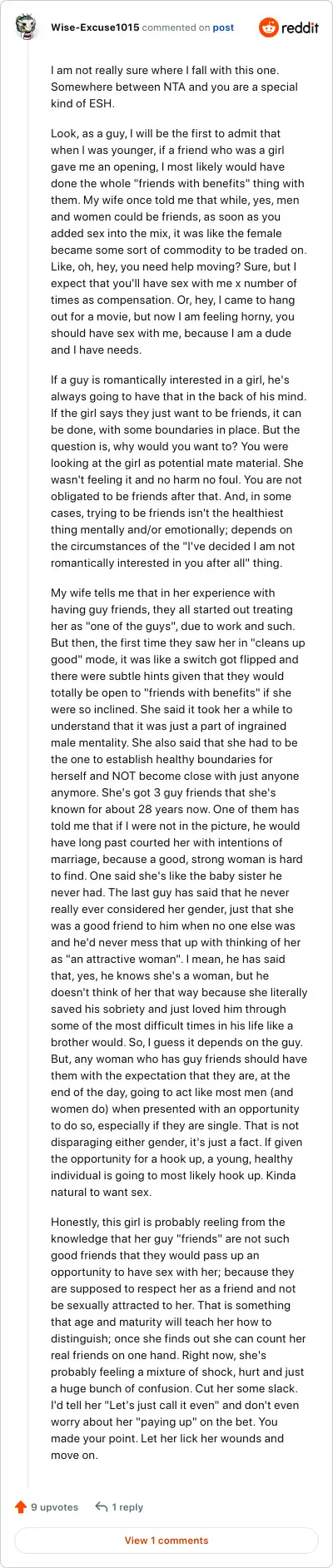The height and width of the screenshot is (1568, 333).
Task: Click the reddit wordmark text
Action: [x=301, y=27]
